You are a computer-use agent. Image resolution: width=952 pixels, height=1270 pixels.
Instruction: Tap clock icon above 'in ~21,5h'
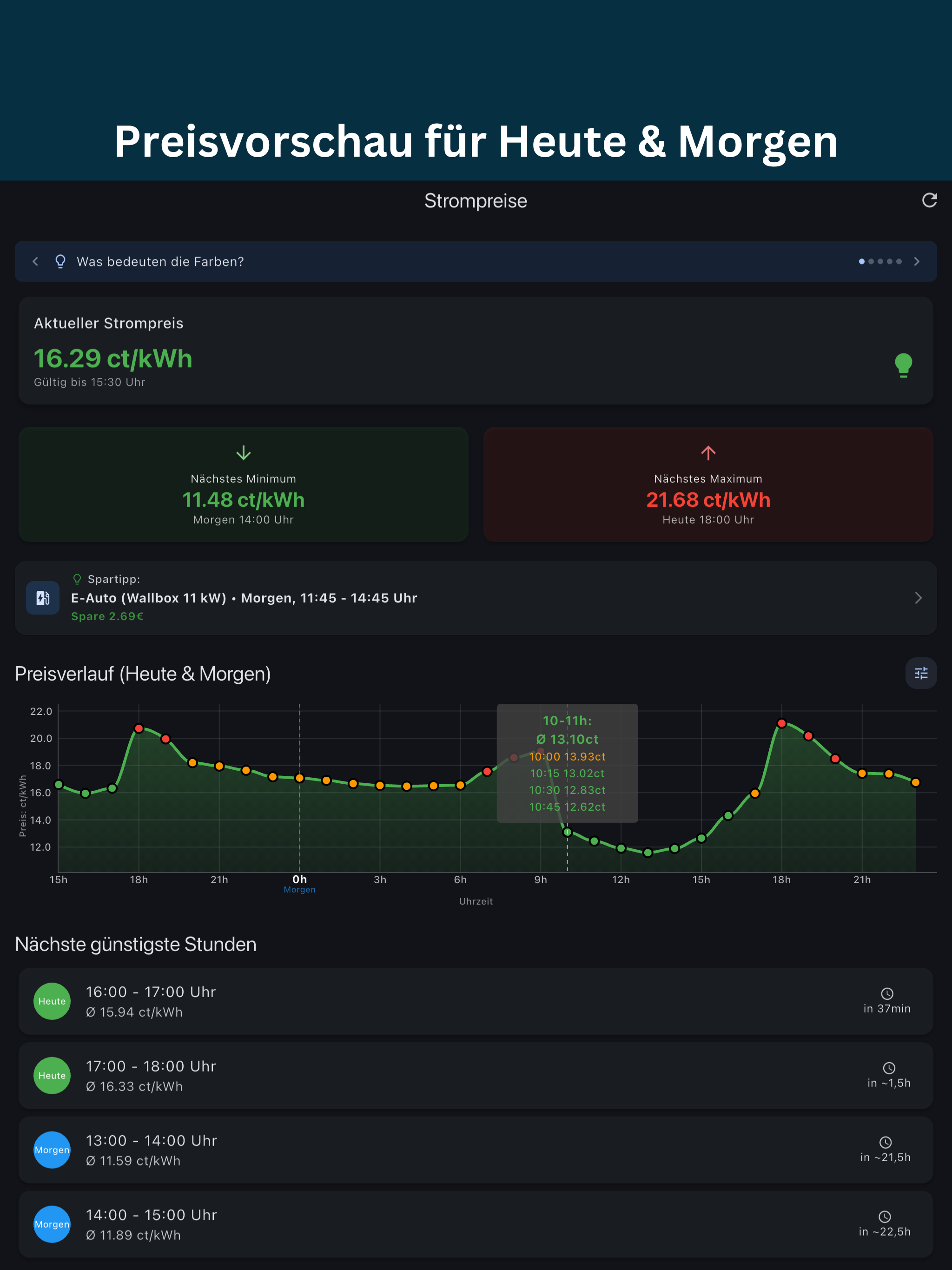[886, 1143]
